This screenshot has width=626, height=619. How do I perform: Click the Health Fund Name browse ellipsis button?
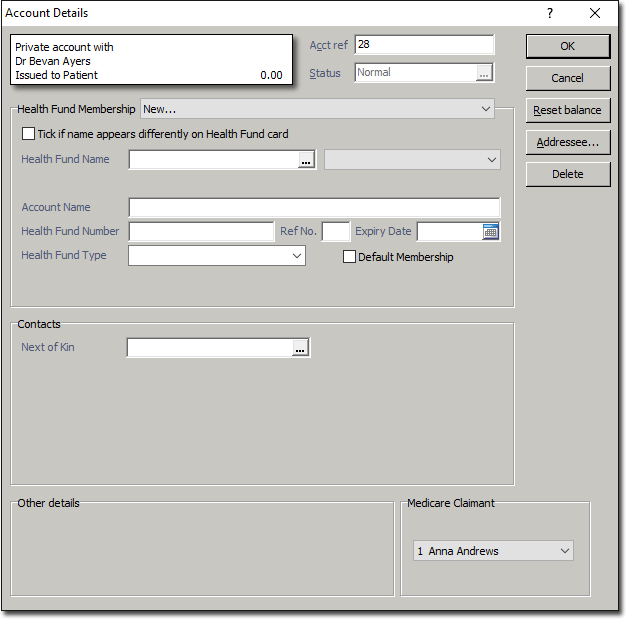coord(306,160)
